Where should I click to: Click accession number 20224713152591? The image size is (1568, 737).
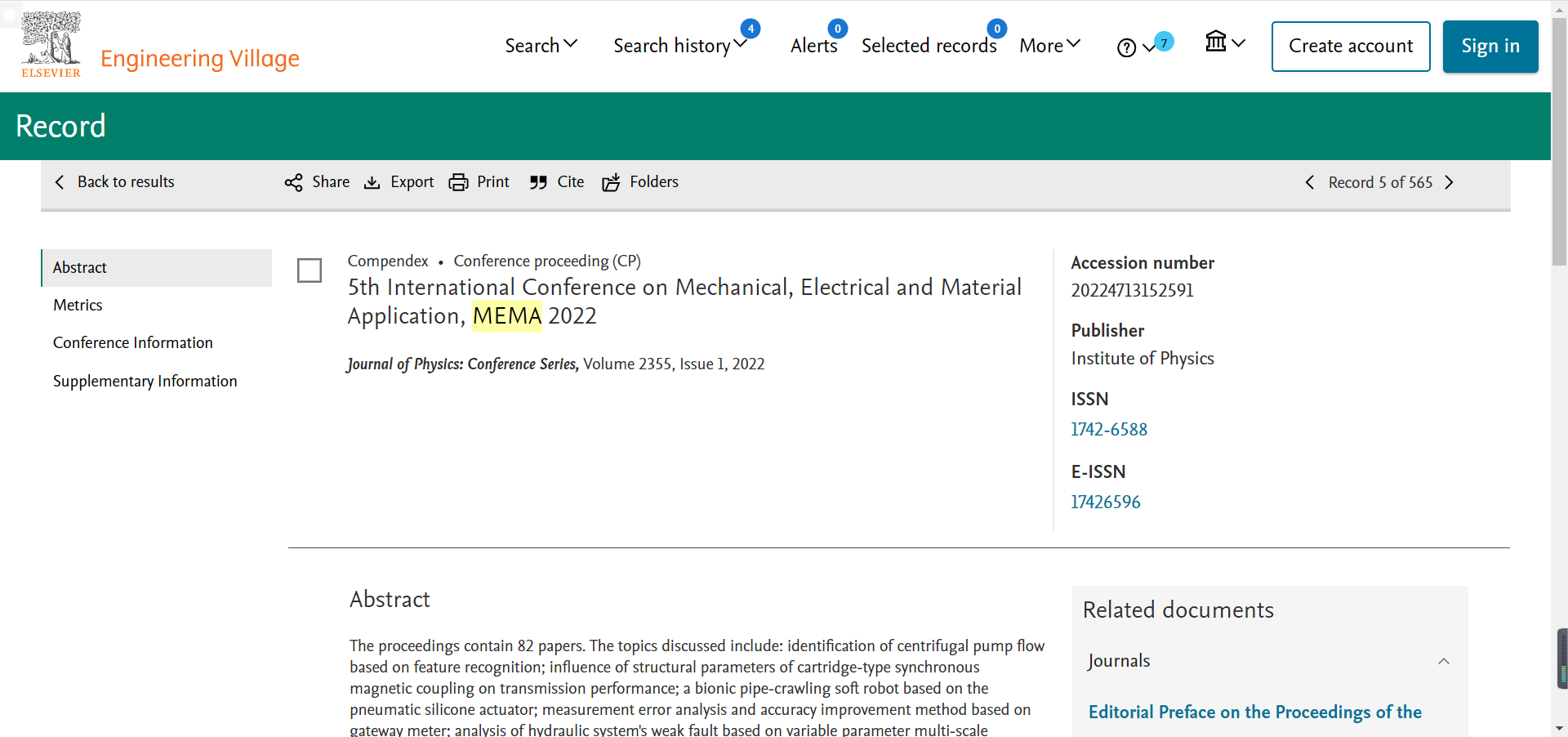pos(1132,290)
